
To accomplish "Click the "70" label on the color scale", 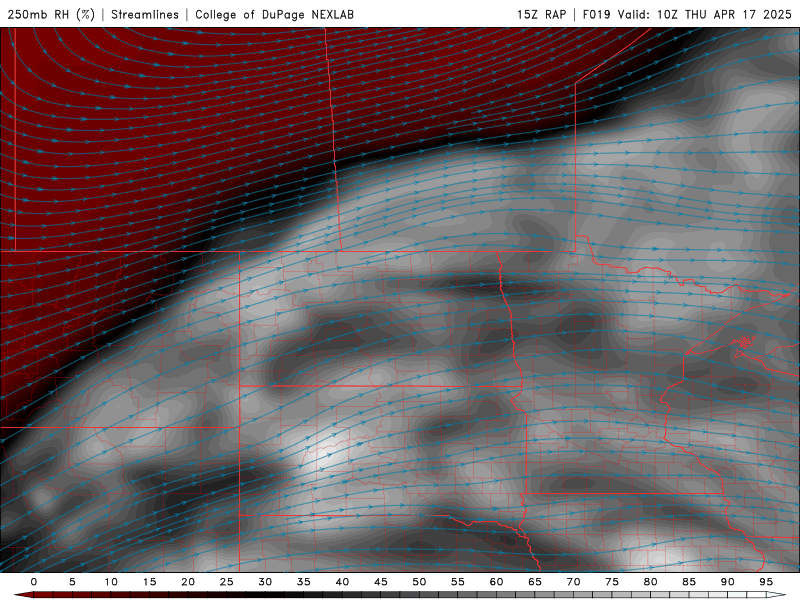I will pyautogui.click(x=573, y=582).
